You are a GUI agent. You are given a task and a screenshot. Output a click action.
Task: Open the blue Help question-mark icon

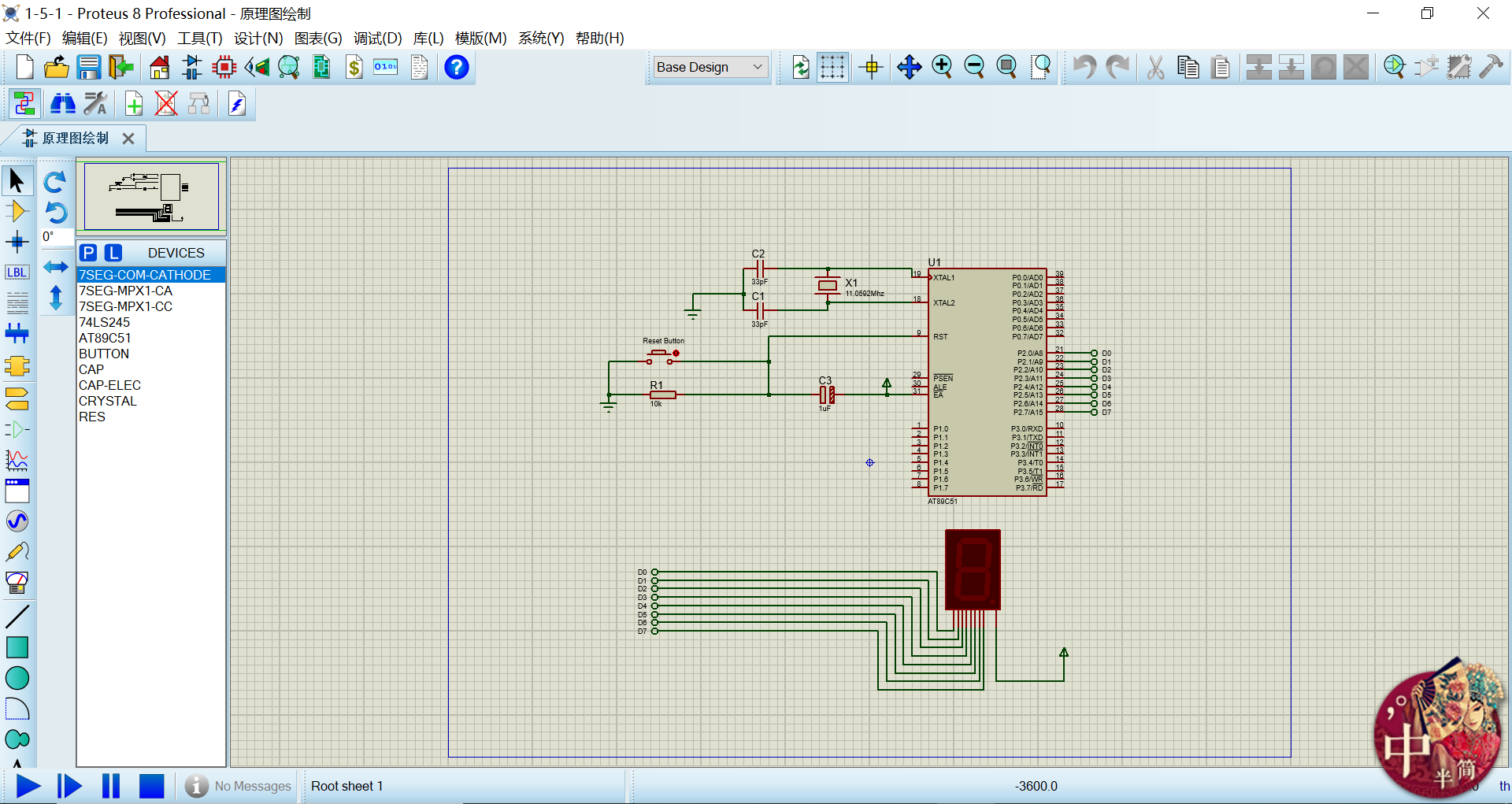457,68
